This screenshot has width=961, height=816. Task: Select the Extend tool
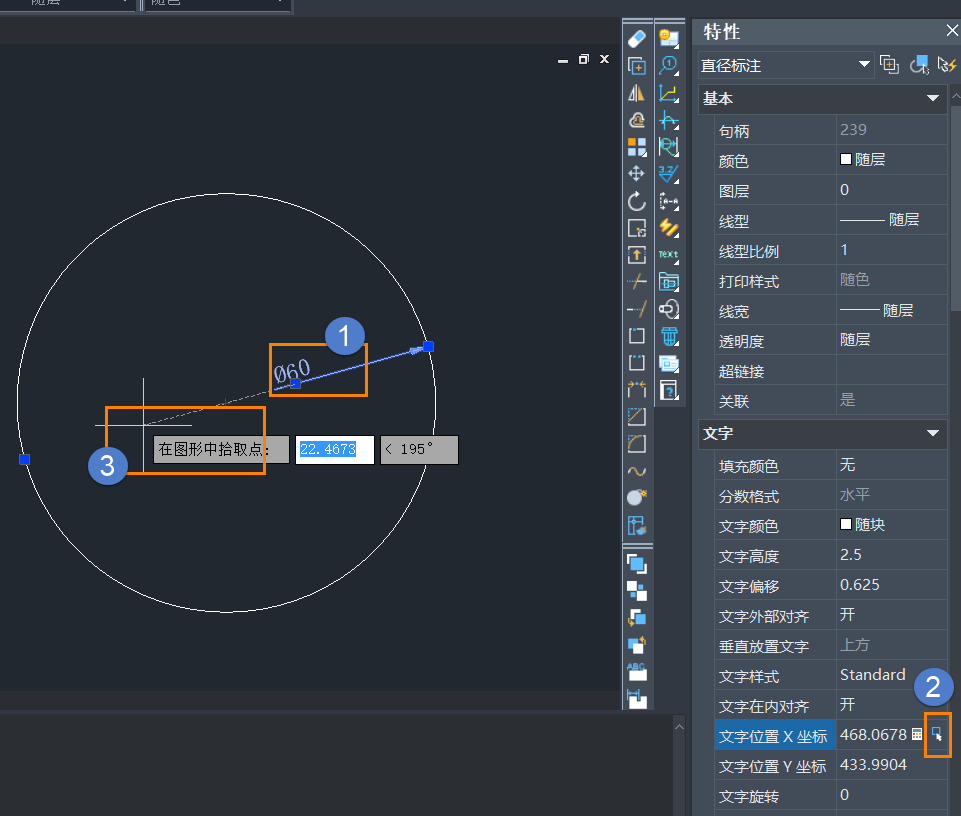point(637,309)
